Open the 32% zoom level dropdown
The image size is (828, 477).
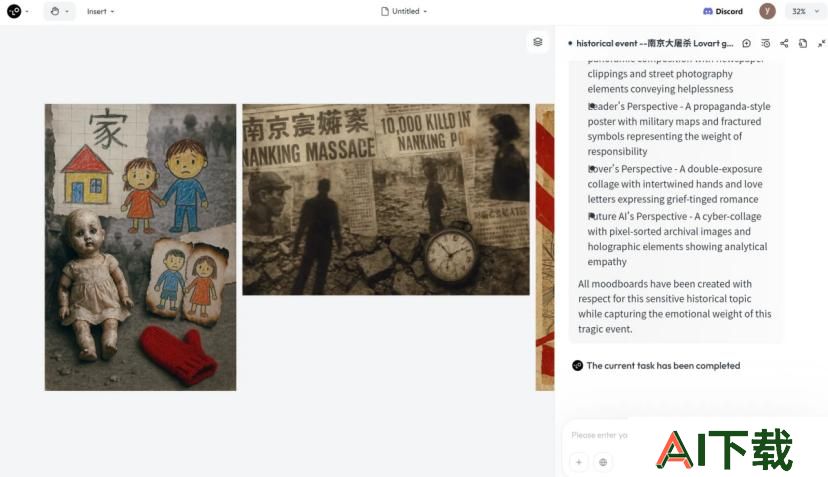[805, 11]
